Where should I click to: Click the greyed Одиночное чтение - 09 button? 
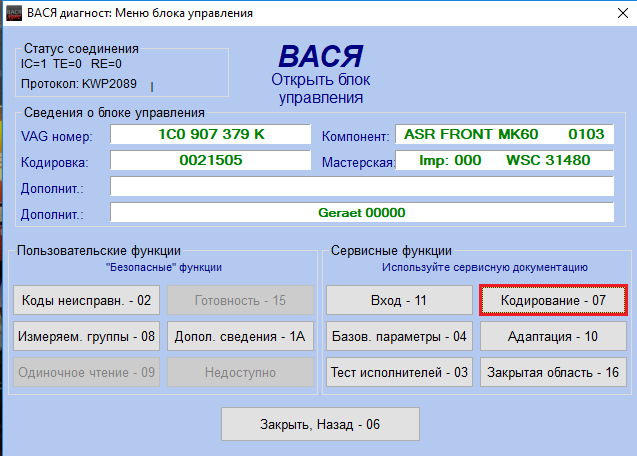pyautogui.click(x=87, y=372)
